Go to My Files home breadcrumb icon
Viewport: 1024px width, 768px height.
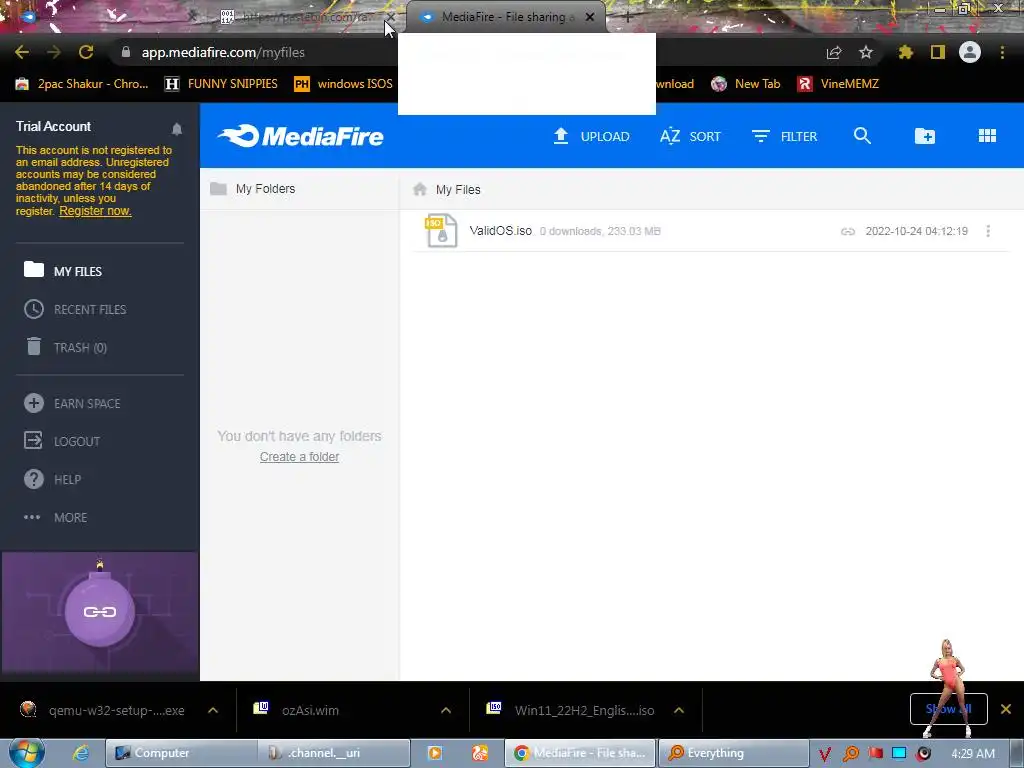pos(420,189)
